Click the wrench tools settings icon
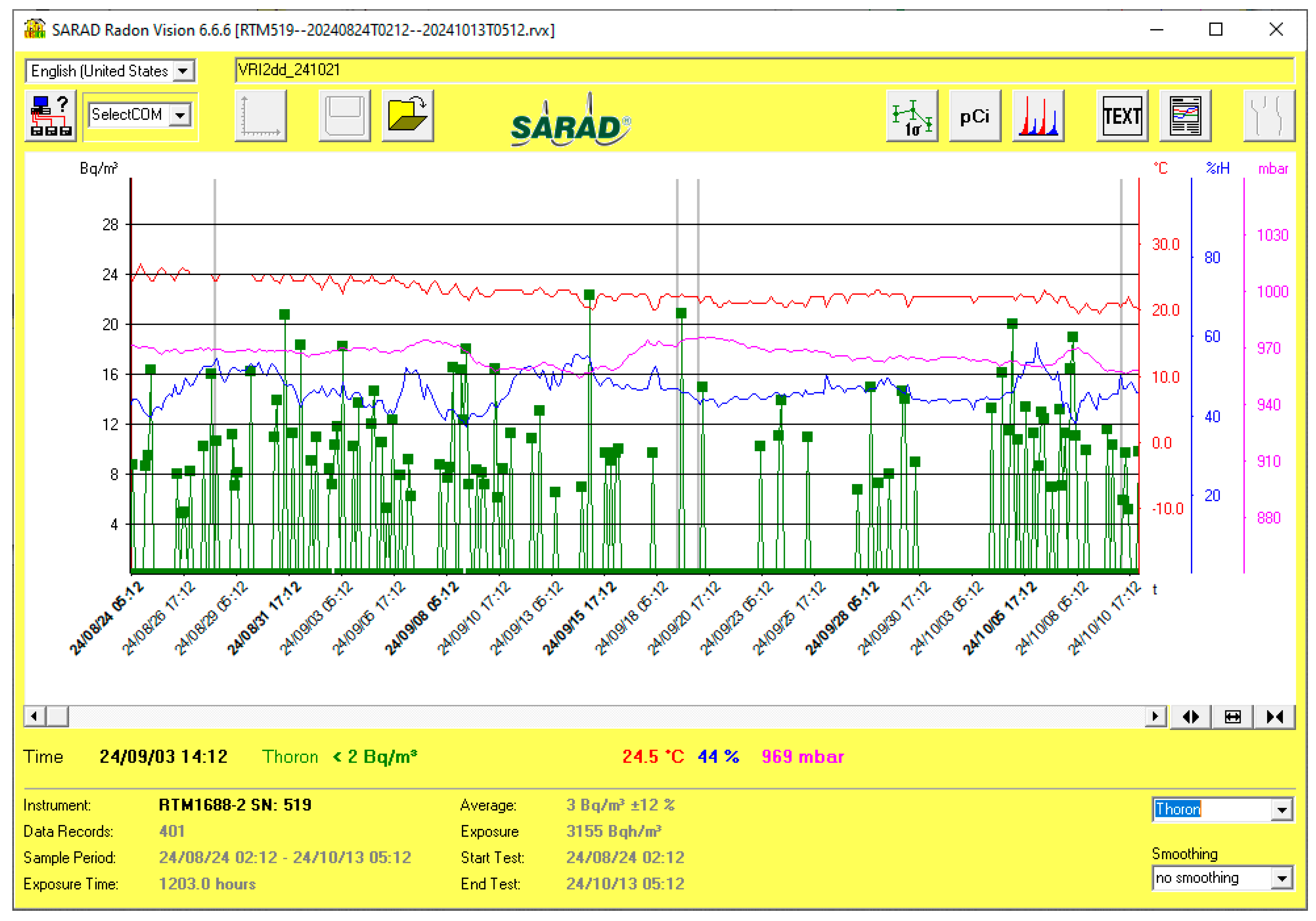The image size is (1316, 921). [1269, 115]
